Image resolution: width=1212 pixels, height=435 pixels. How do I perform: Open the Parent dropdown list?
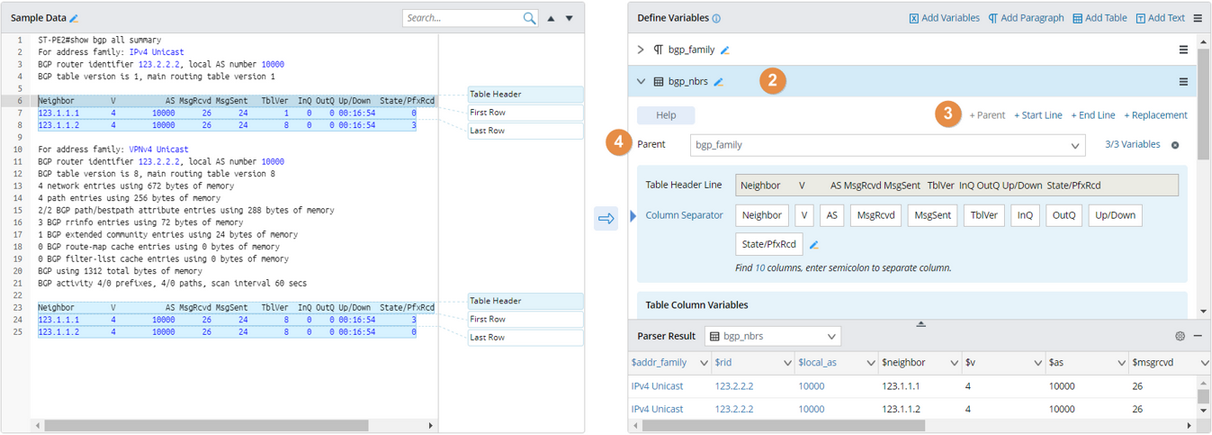(x=1075, y=145)
